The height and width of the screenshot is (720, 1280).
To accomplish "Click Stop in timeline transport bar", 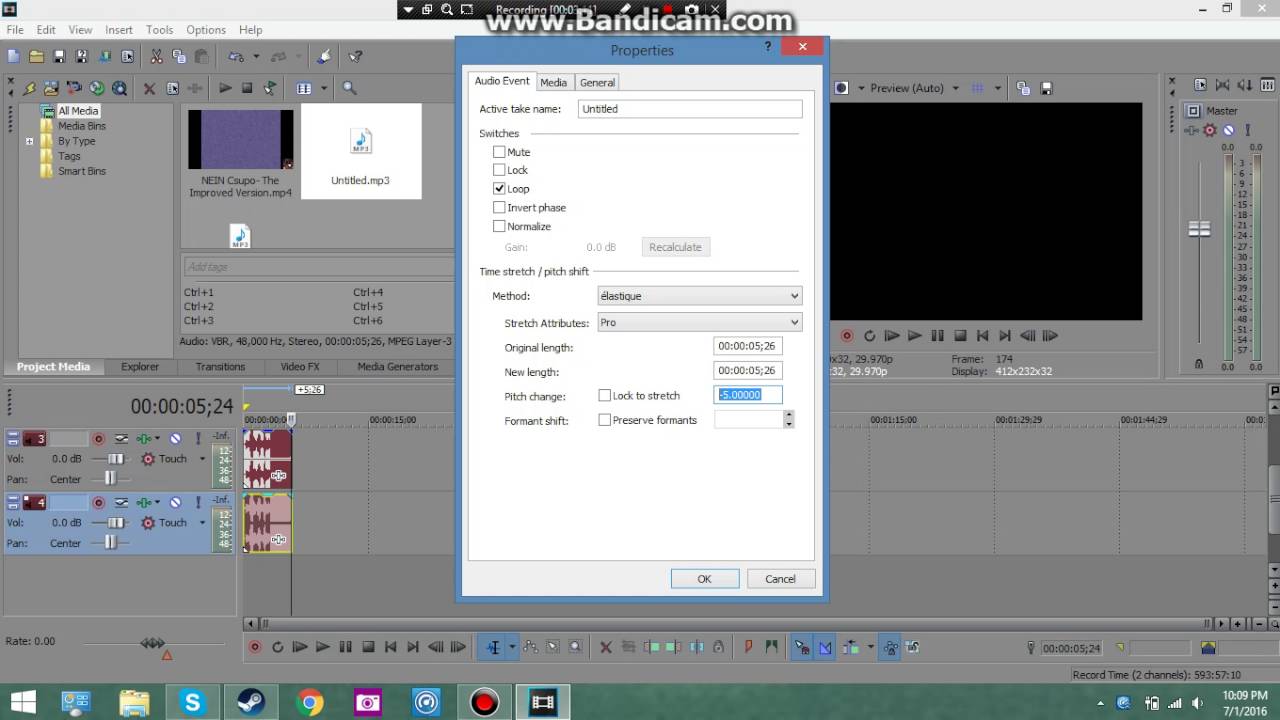I will 368,647.
